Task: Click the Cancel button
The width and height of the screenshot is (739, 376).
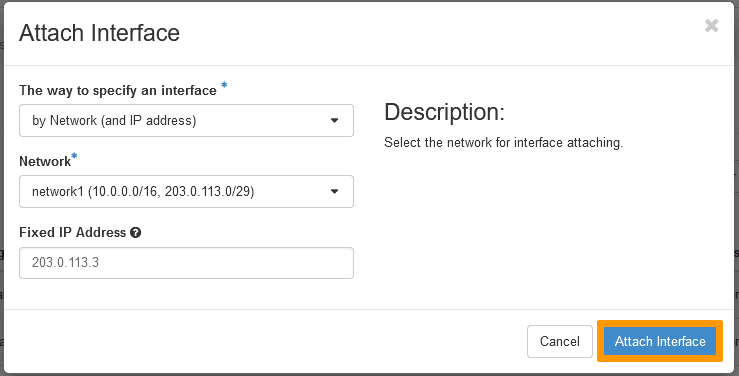Action: 559,341
